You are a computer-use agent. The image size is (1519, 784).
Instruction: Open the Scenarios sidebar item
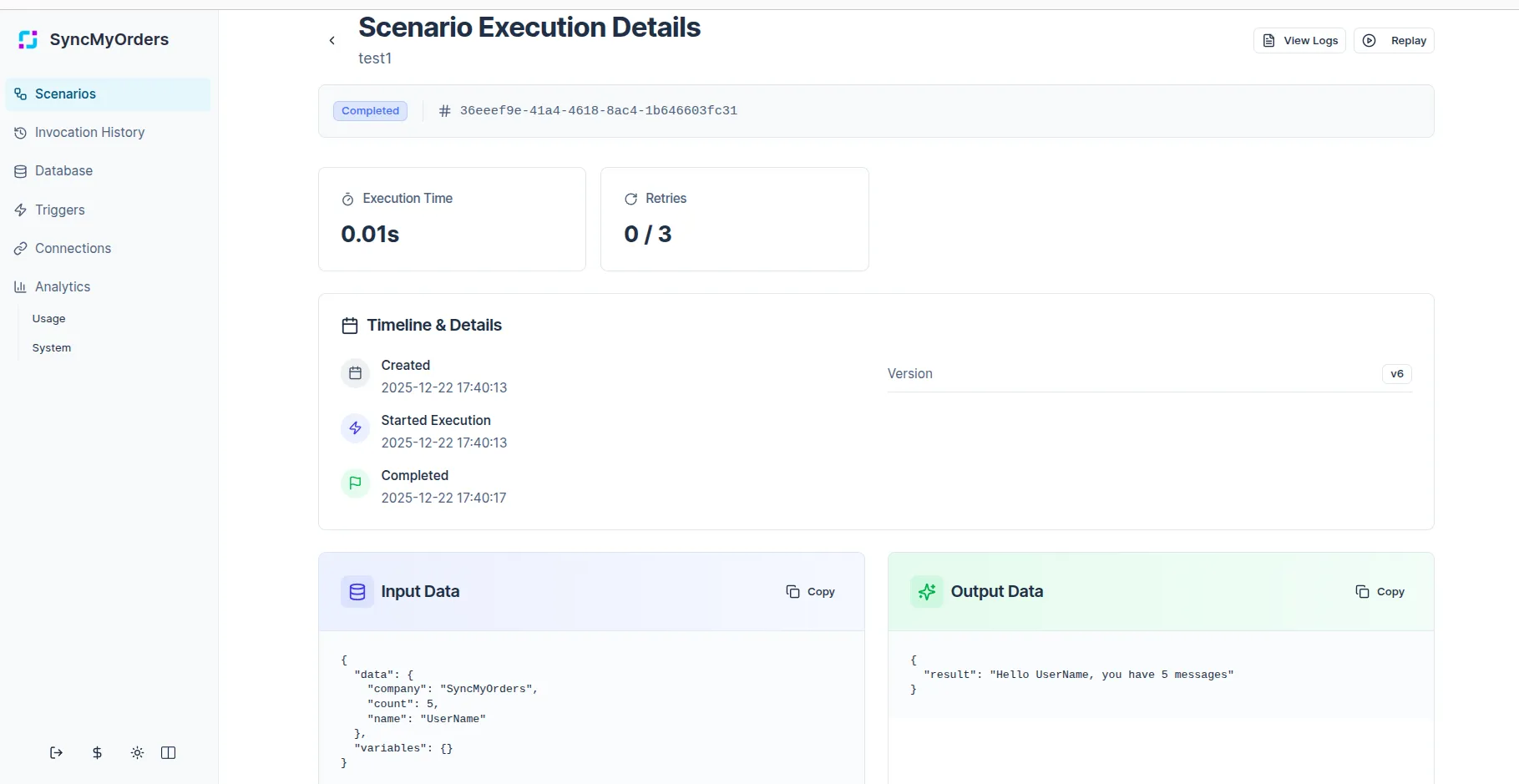click(x=65, y=94)
